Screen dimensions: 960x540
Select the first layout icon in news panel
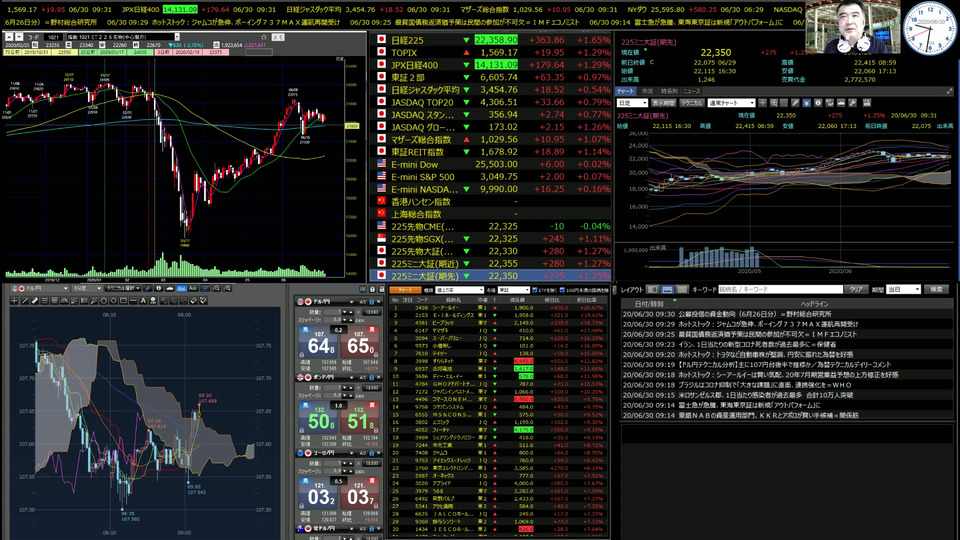click(x=652, y=290)
